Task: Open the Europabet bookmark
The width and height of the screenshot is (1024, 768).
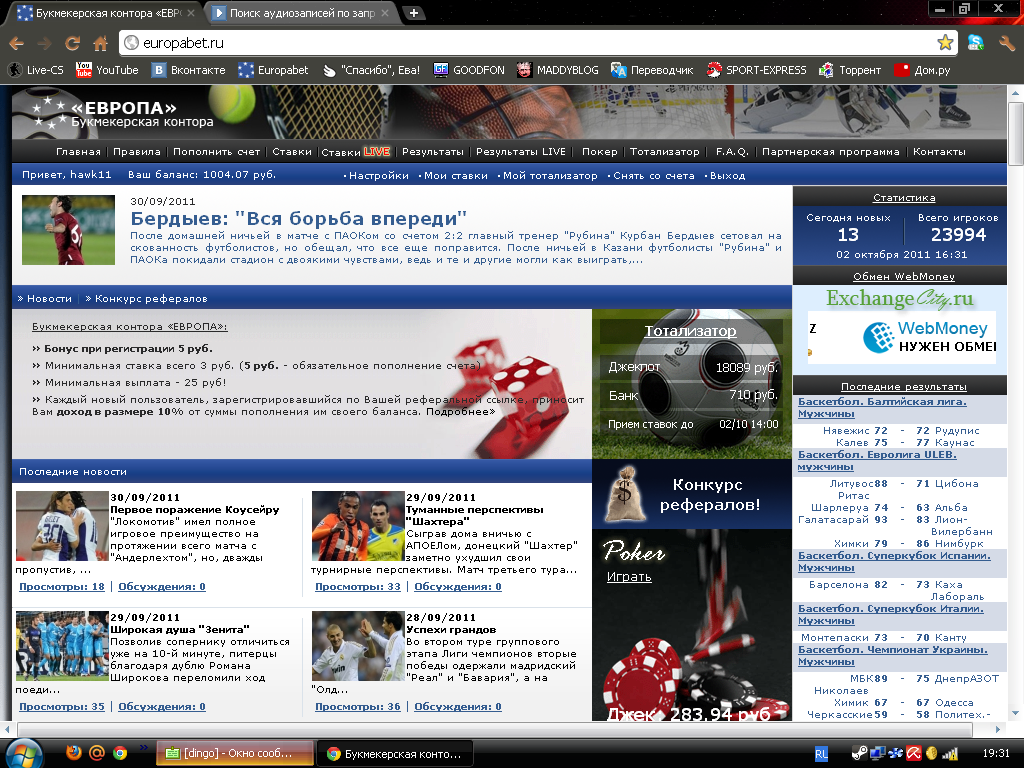Action: tap(273, 70)
